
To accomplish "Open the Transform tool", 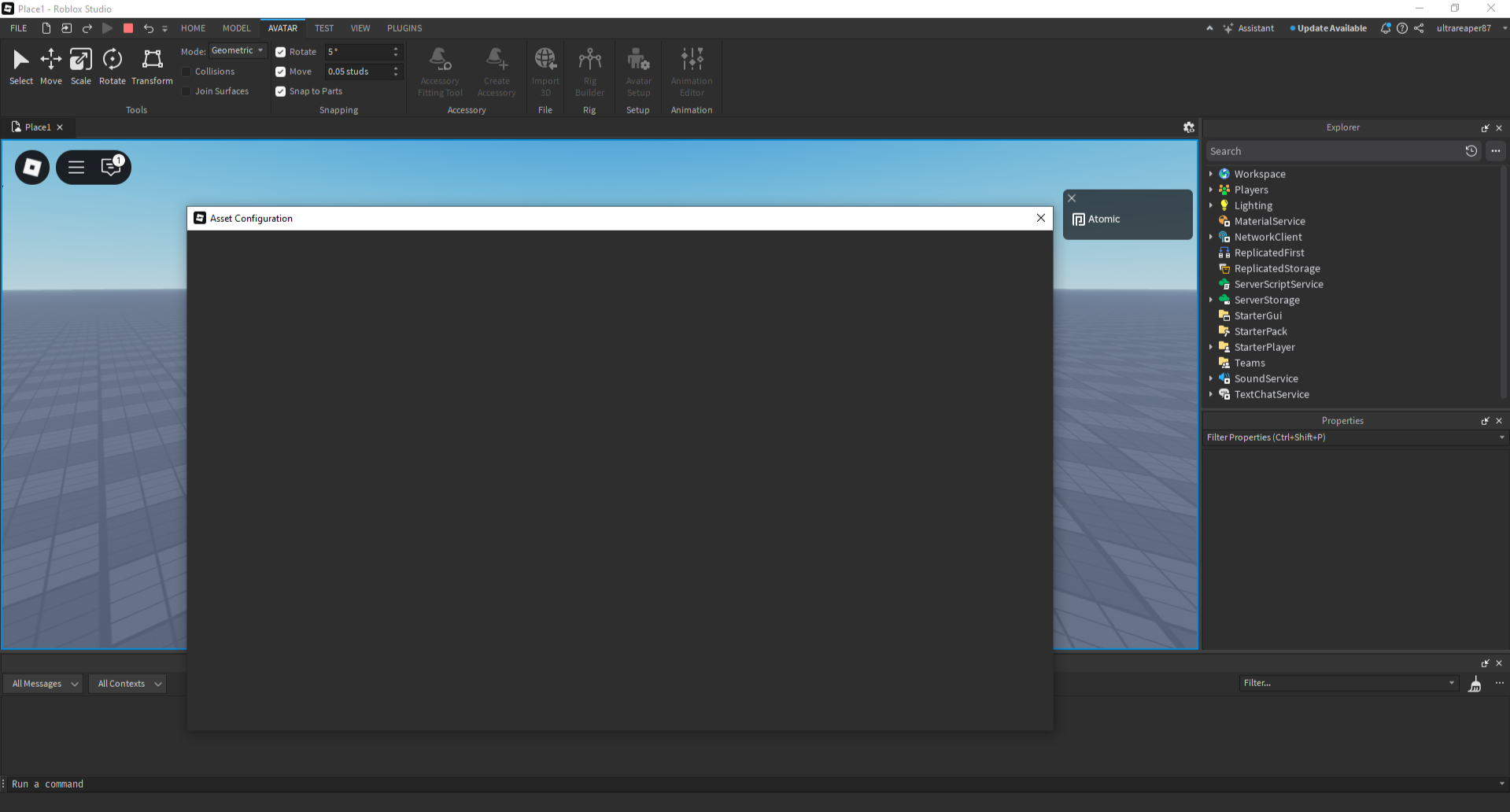I will (151, 66).
